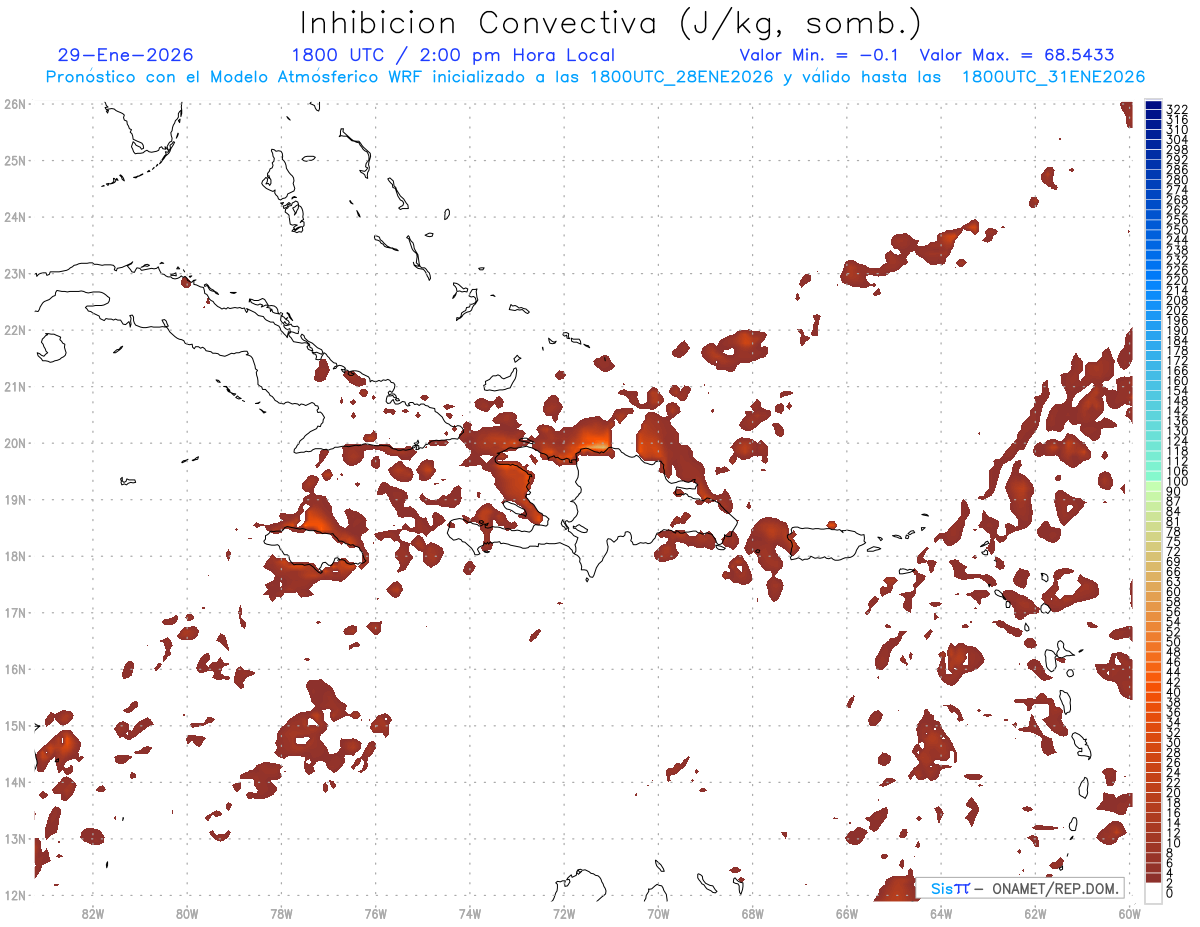The image size is (1200, 927).
Task: Click the 74W longitude label
Action: [470, 913]
